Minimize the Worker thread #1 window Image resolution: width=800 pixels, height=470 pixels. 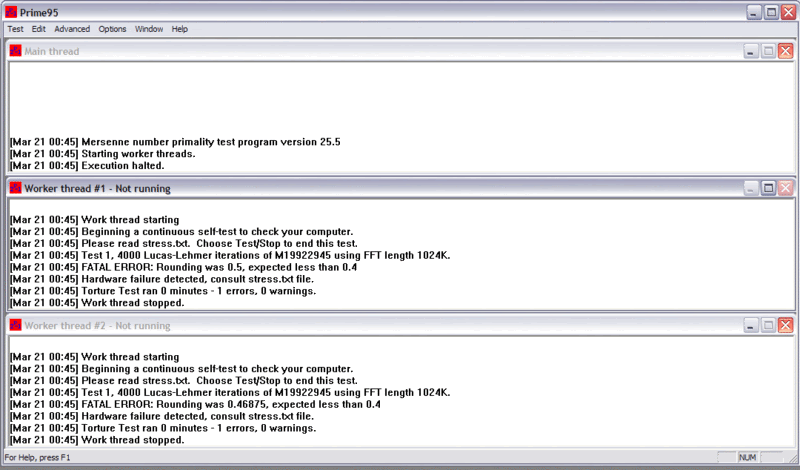750,188
